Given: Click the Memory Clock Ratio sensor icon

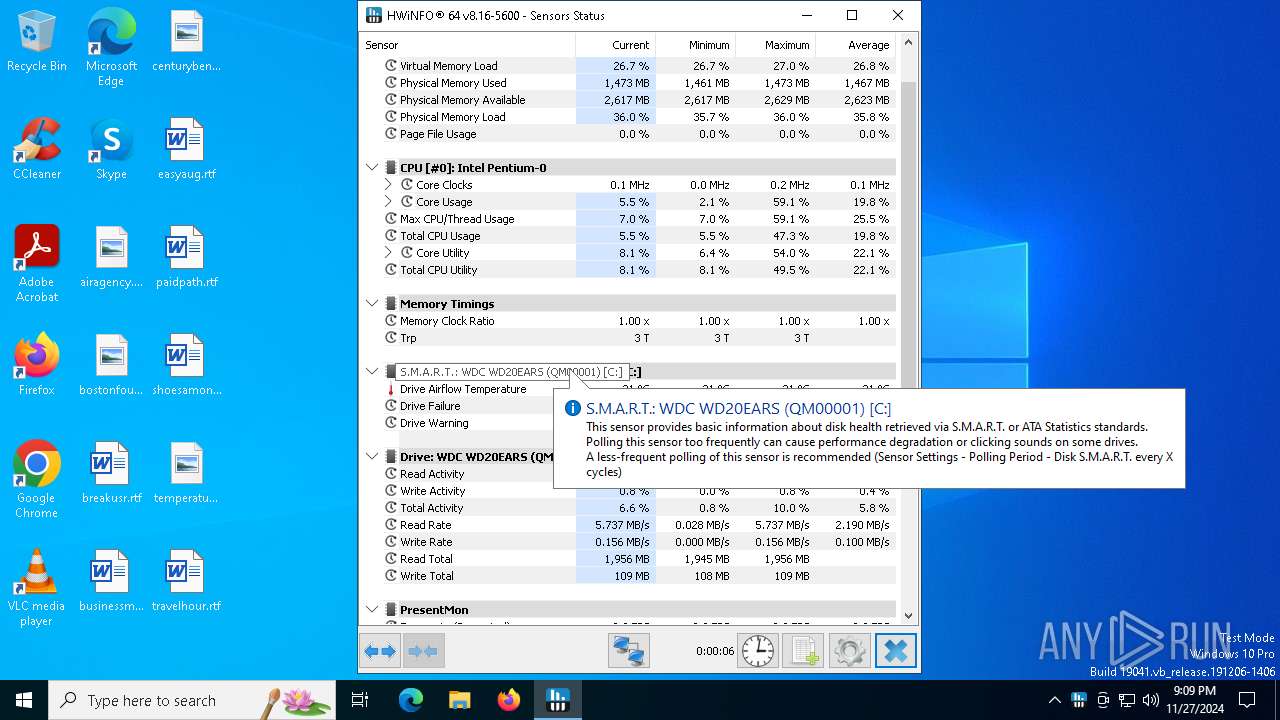Looking at the screenshot, I should tap(391, 321).
